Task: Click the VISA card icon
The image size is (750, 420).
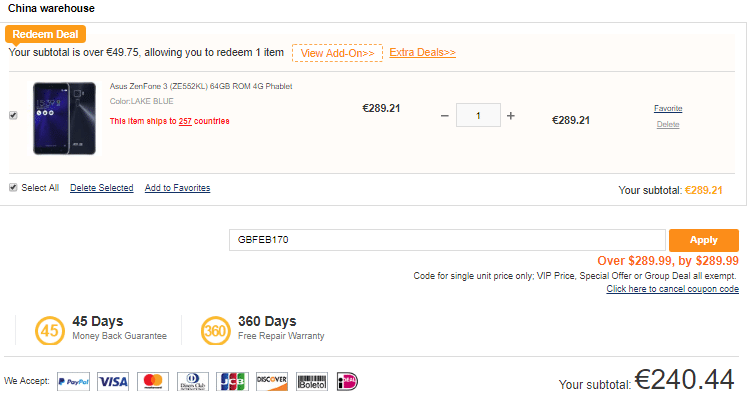Action: (x=113, y=381)
